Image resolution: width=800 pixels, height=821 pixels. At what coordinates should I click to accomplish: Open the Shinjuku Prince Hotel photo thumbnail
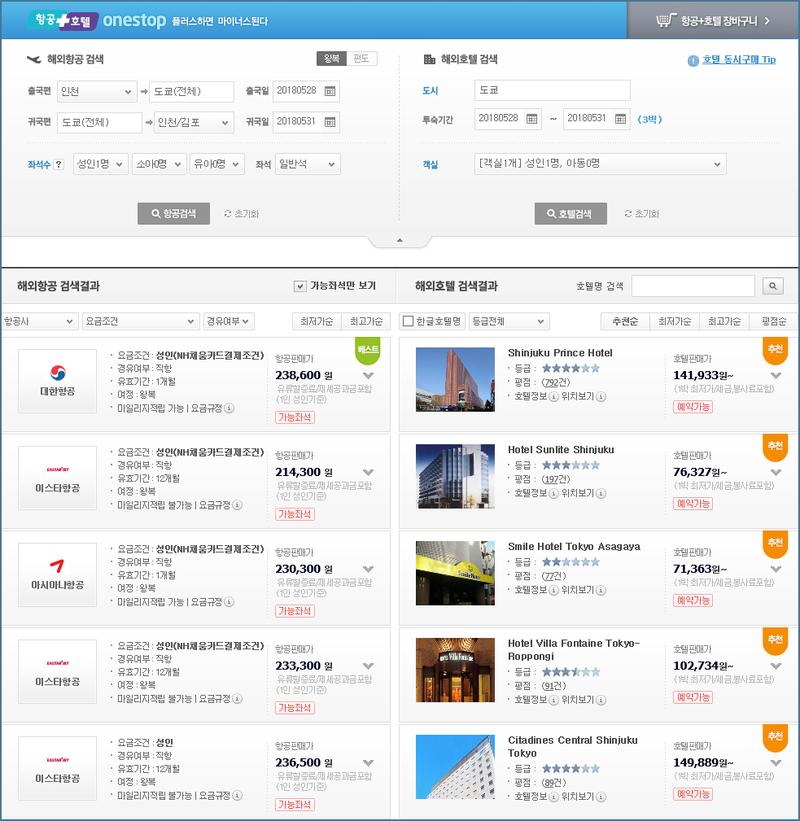[x=455, y=380]
